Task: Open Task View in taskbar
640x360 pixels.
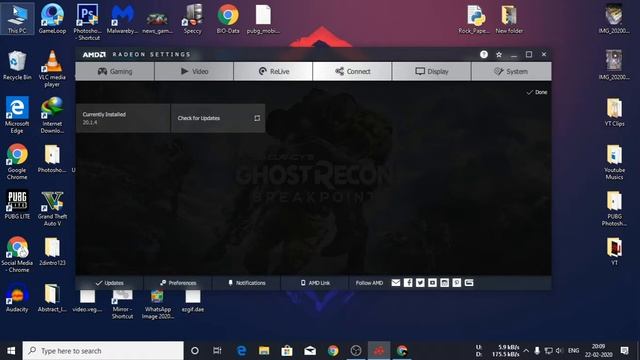Action: point(217,351)
